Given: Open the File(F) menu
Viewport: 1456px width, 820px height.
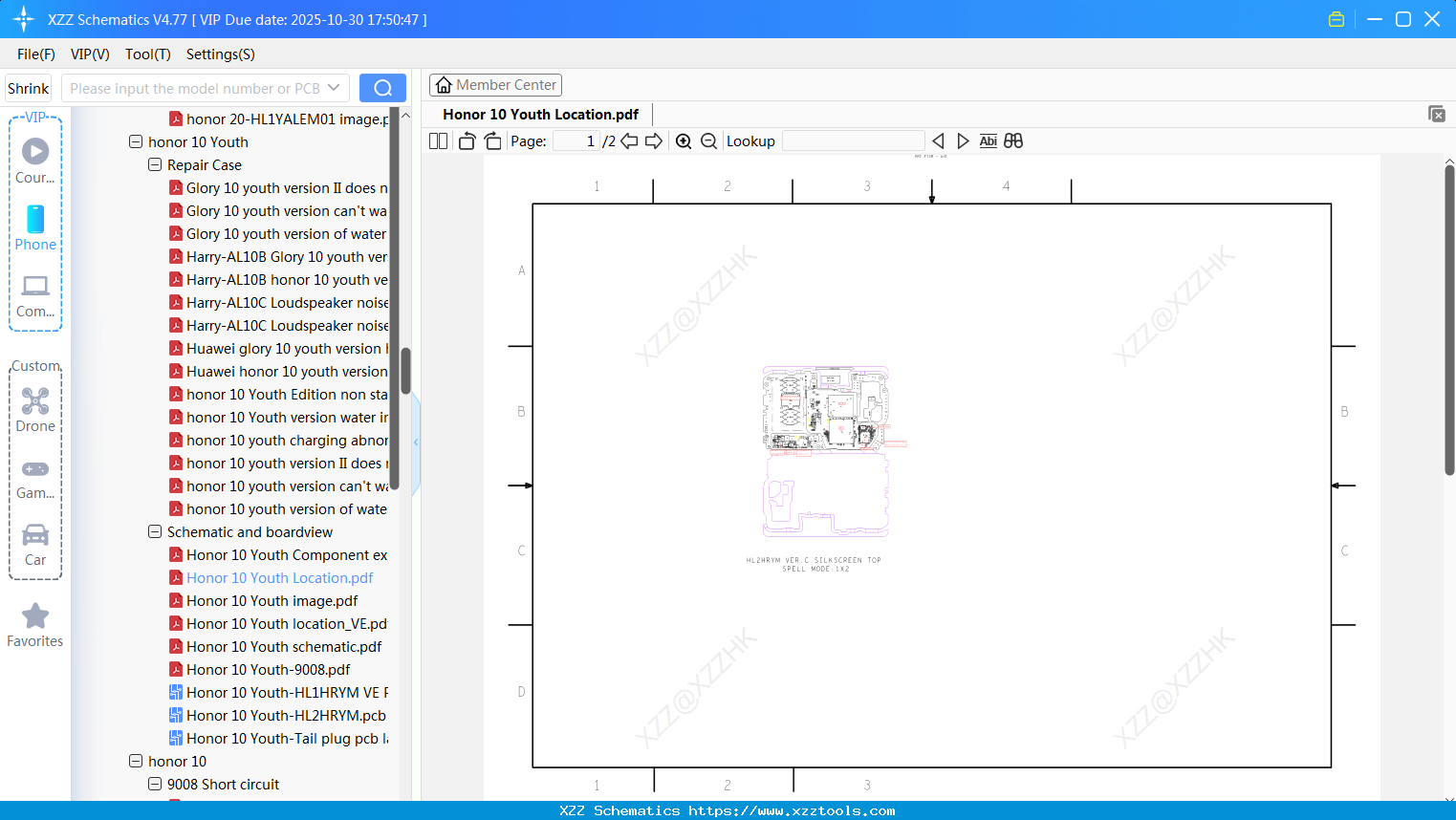Looking at the screenshot, I should point(36,54).
